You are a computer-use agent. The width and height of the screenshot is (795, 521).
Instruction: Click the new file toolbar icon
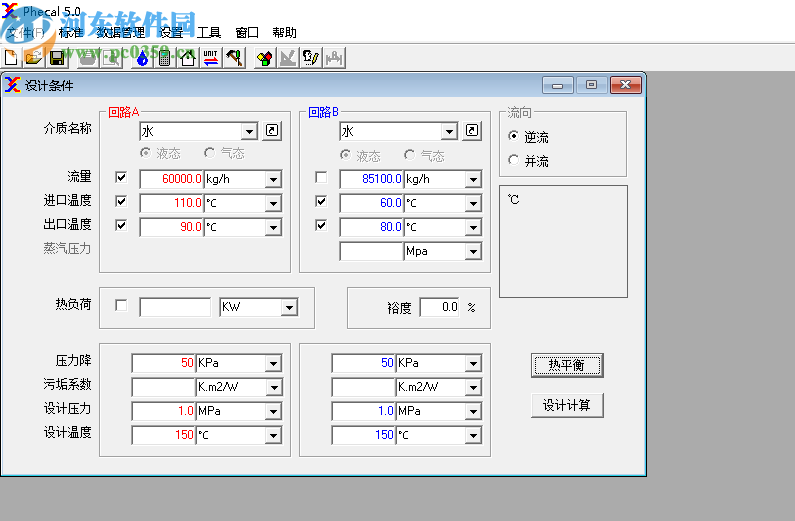coord(11,58)
